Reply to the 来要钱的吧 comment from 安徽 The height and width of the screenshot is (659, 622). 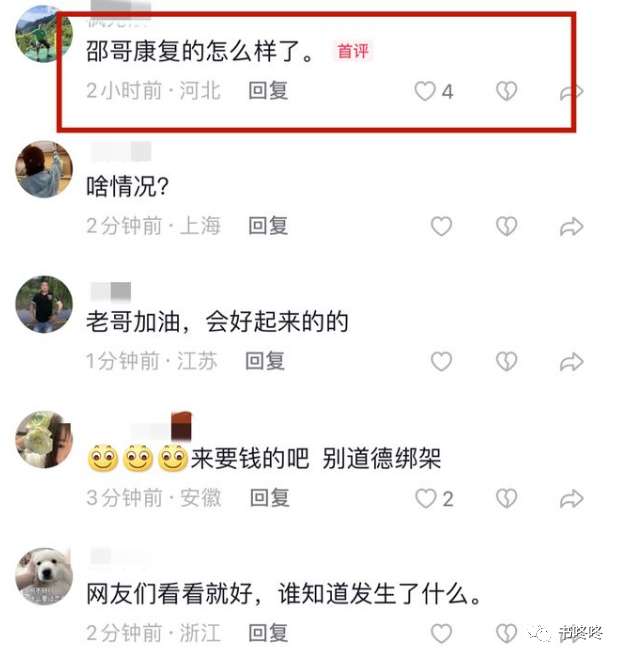[x=270, y=498]
